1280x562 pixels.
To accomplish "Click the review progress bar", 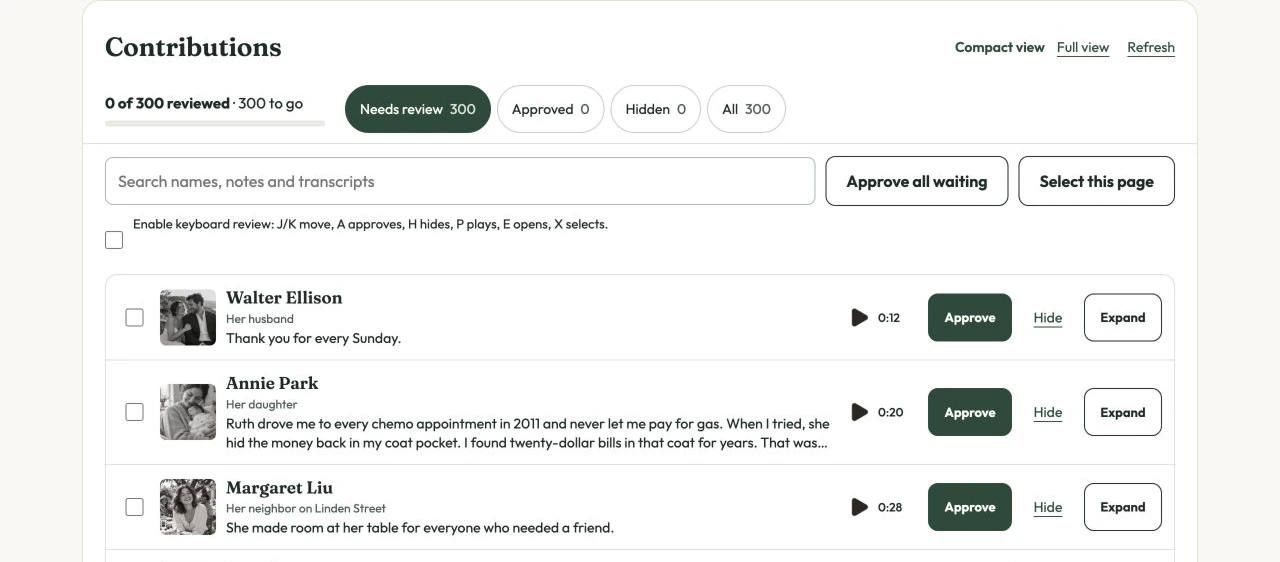I will (215, 123).
